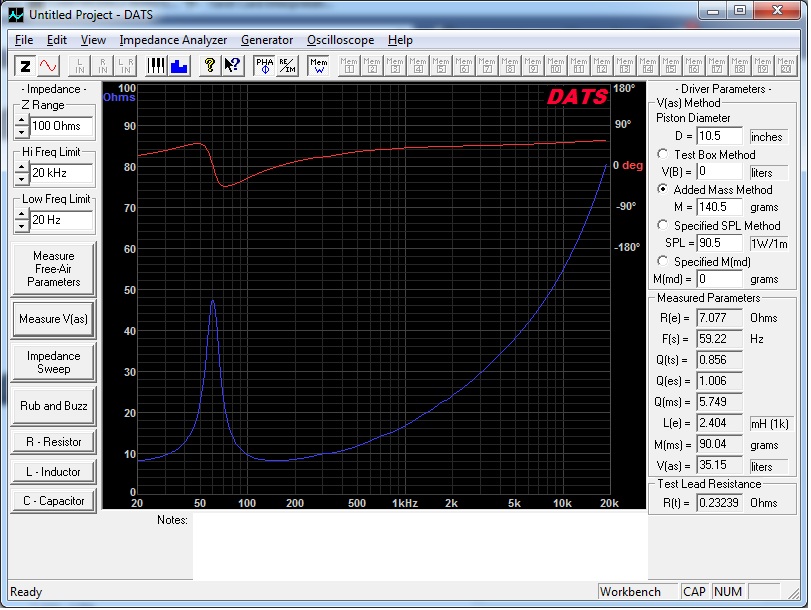Click the Mem 15 memory slot icon
Viewport: 811px width, 610px height.
671,66
